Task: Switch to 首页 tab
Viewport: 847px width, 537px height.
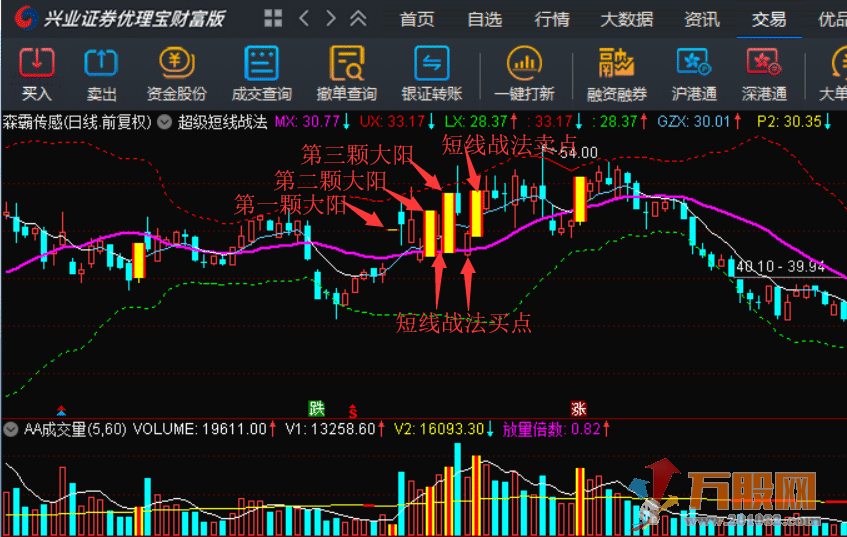Action: (417, 19)
